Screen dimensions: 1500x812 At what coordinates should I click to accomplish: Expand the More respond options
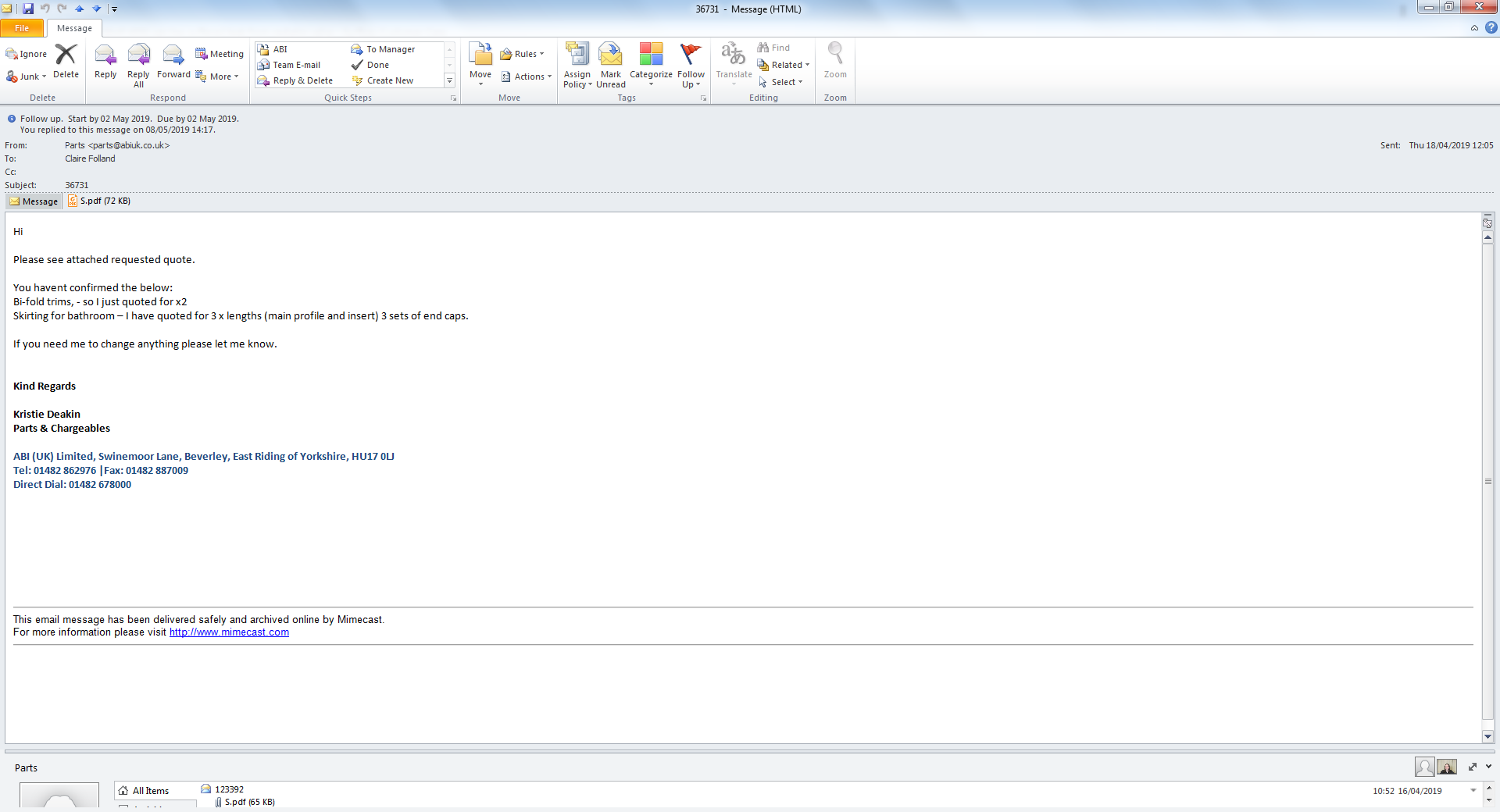point(217,77)
